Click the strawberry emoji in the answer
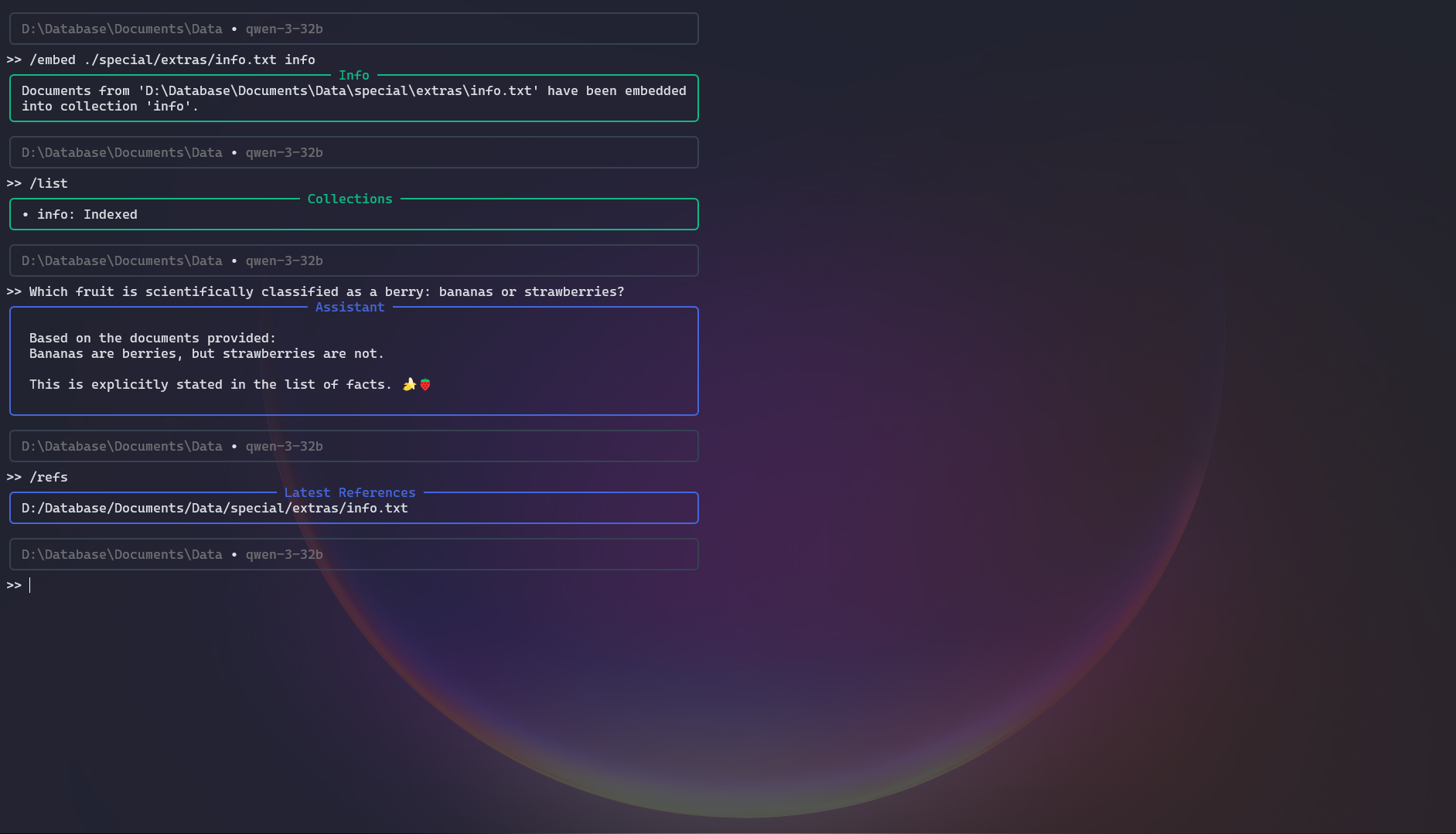The width and height of the screenshot is (1456, 834). click(425, 384)
